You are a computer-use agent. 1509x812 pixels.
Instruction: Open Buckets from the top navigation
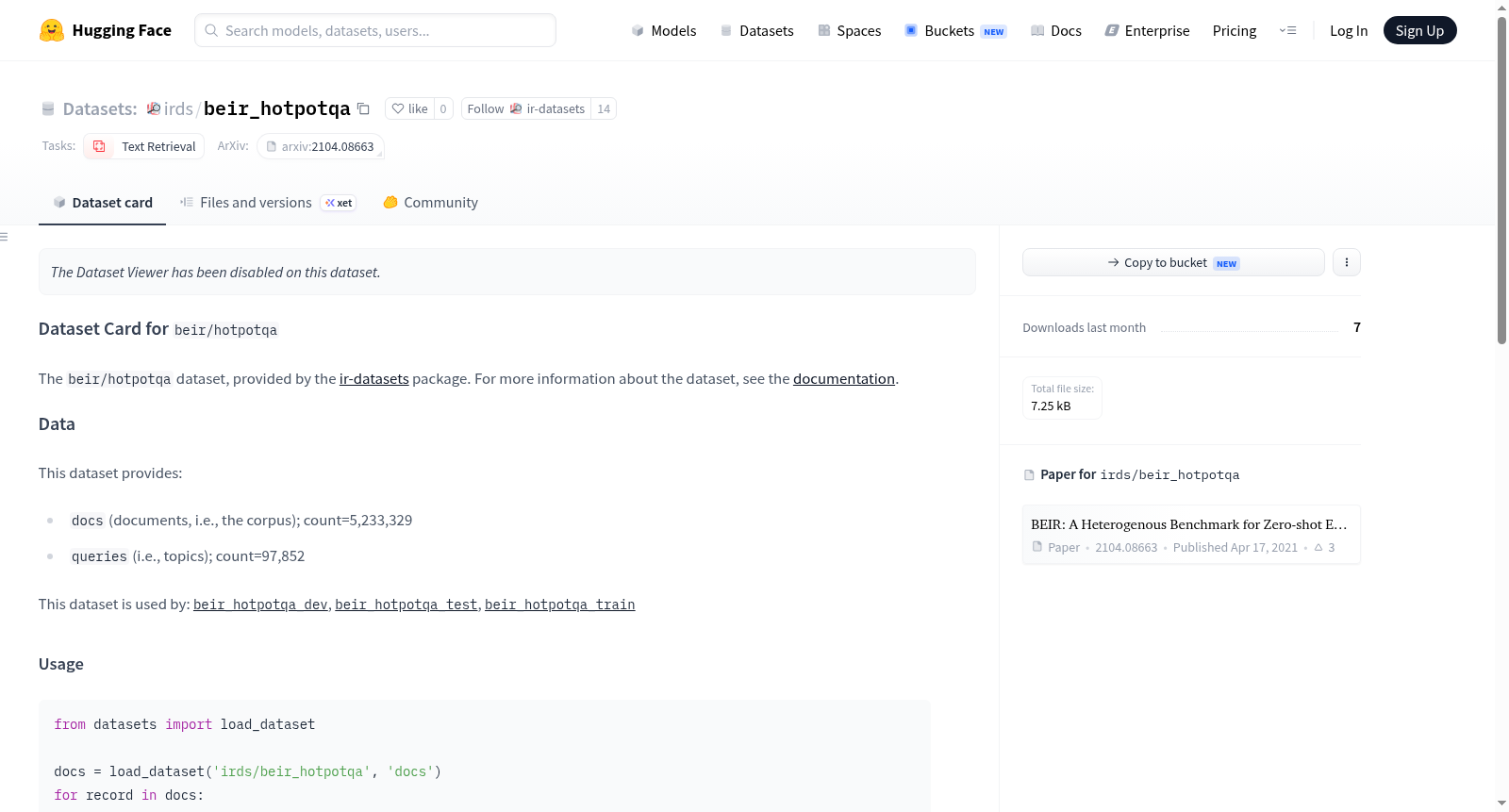(955, 30)
